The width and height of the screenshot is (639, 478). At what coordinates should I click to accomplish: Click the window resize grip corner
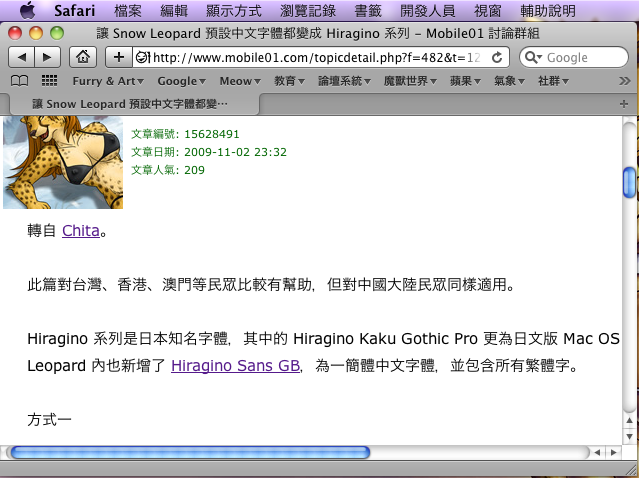(630, 469)
